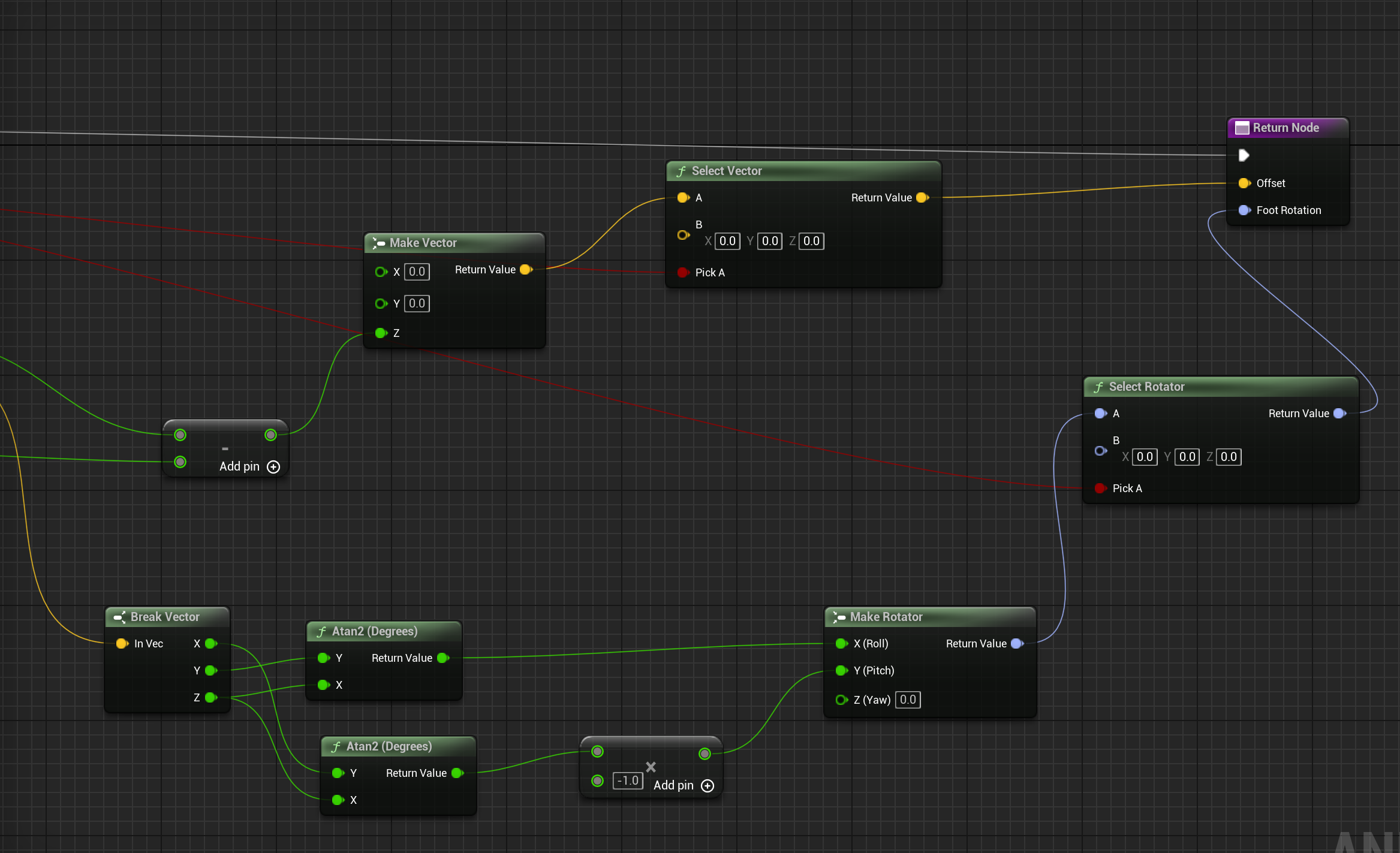The height and width of the screenshot is (853, 1400).
Task: Click Break Vector's Z output pin
Action: (210, 698)
